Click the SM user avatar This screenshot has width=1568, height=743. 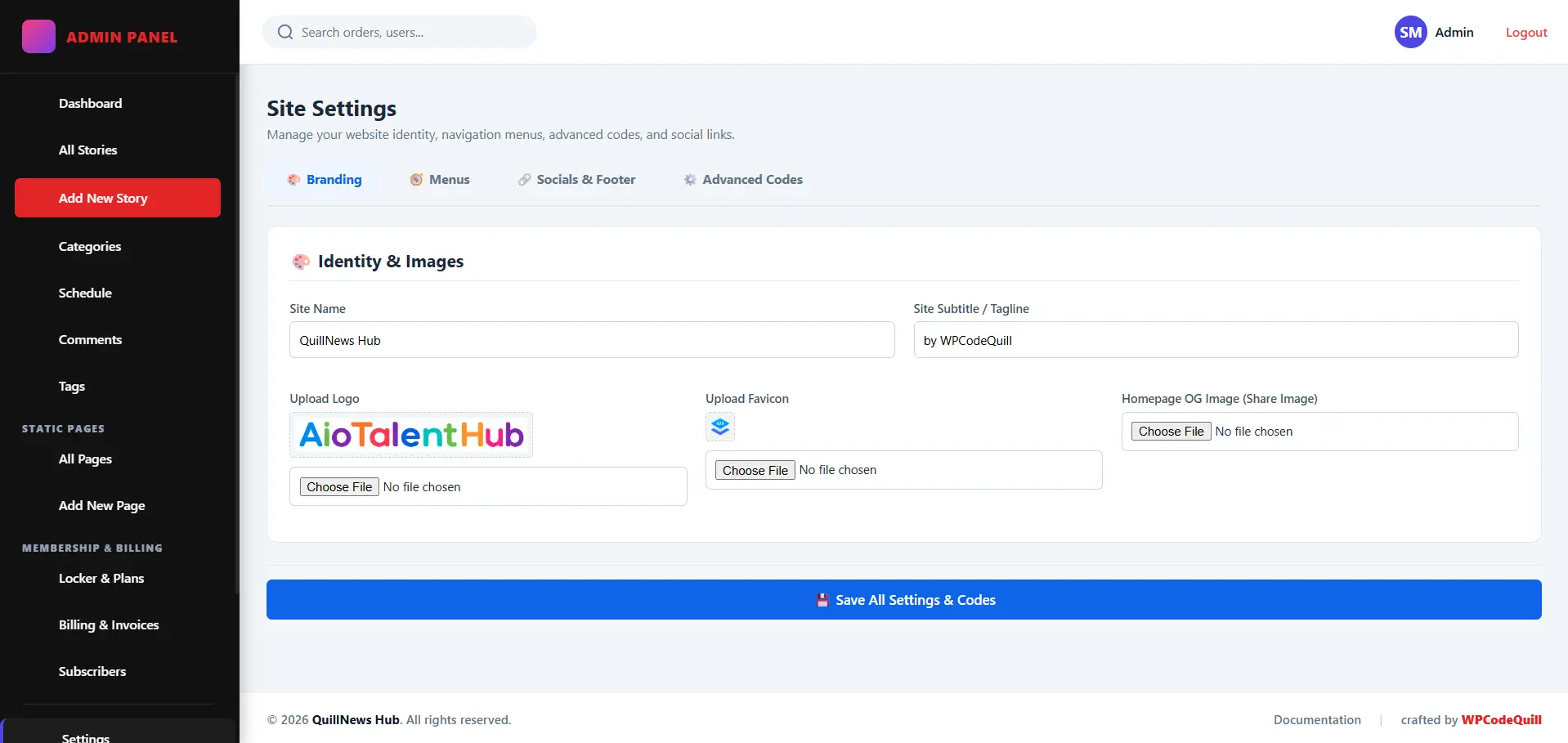pyautogui.click(x=1410, y=33)
